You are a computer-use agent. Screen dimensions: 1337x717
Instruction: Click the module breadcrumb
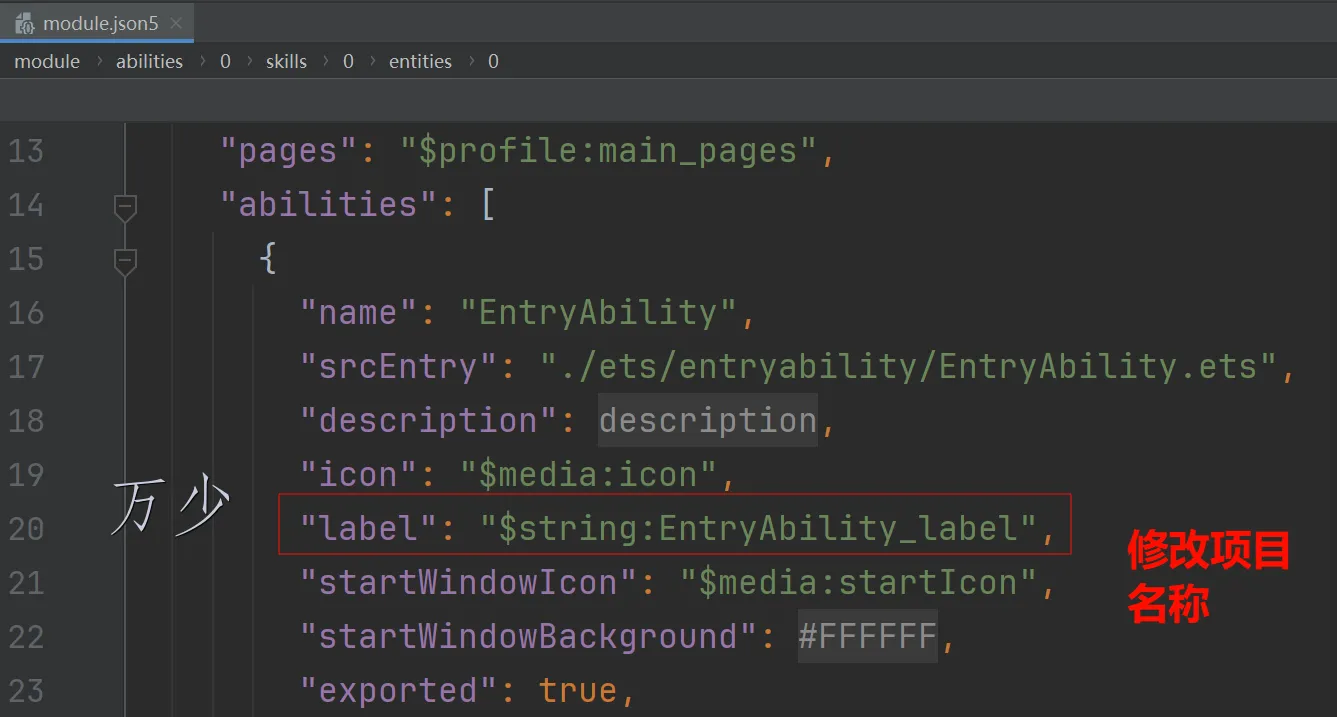pos(47,61)
